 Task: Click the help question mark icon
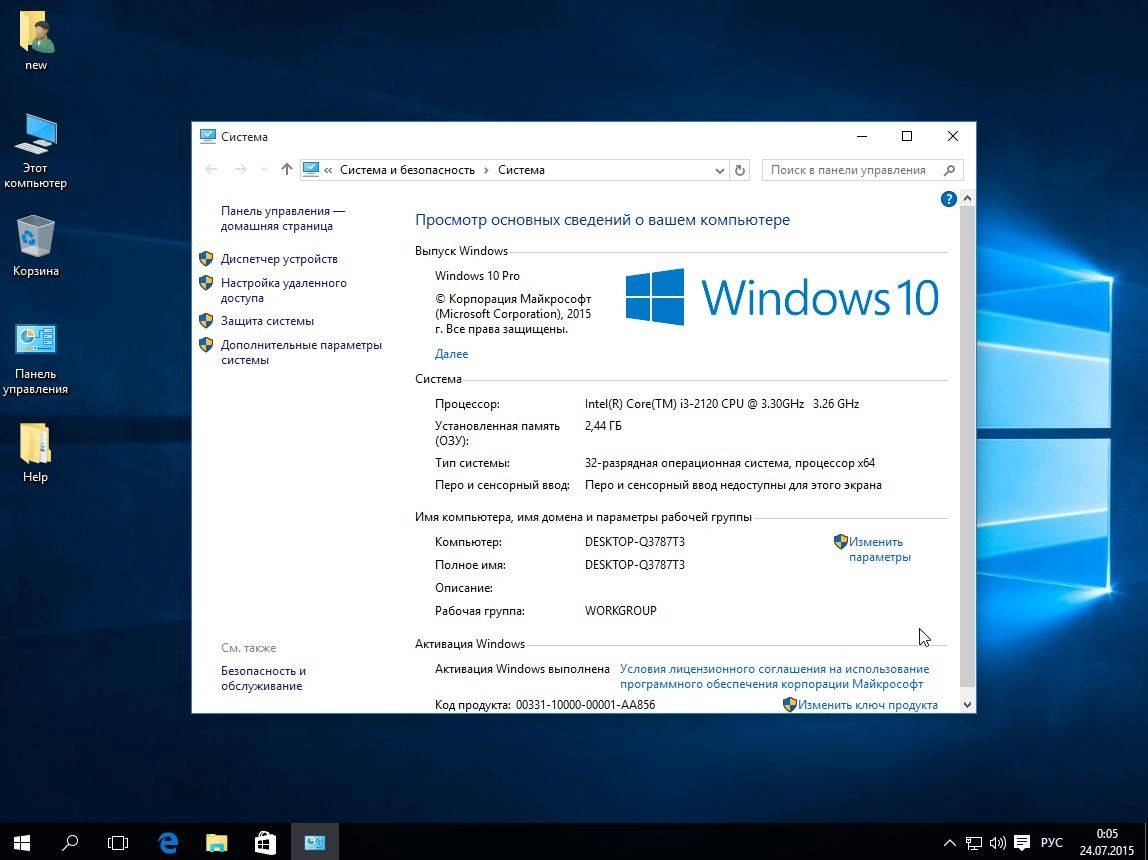tap(948, 199)
